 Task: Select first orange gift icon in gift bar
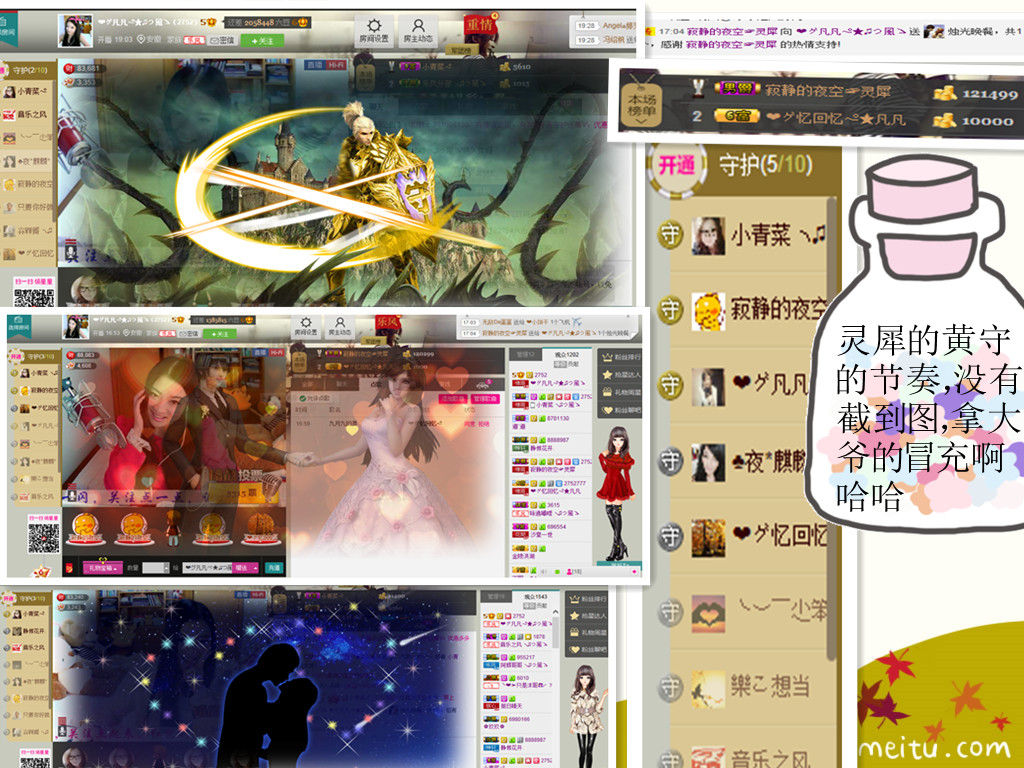(86, 528)
